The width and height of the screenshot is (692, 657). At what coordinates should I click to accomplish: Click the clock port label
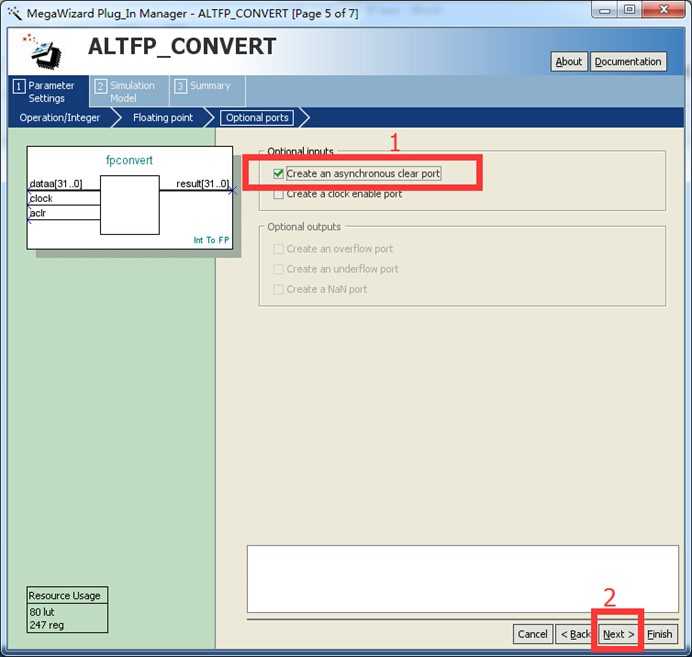41,199
